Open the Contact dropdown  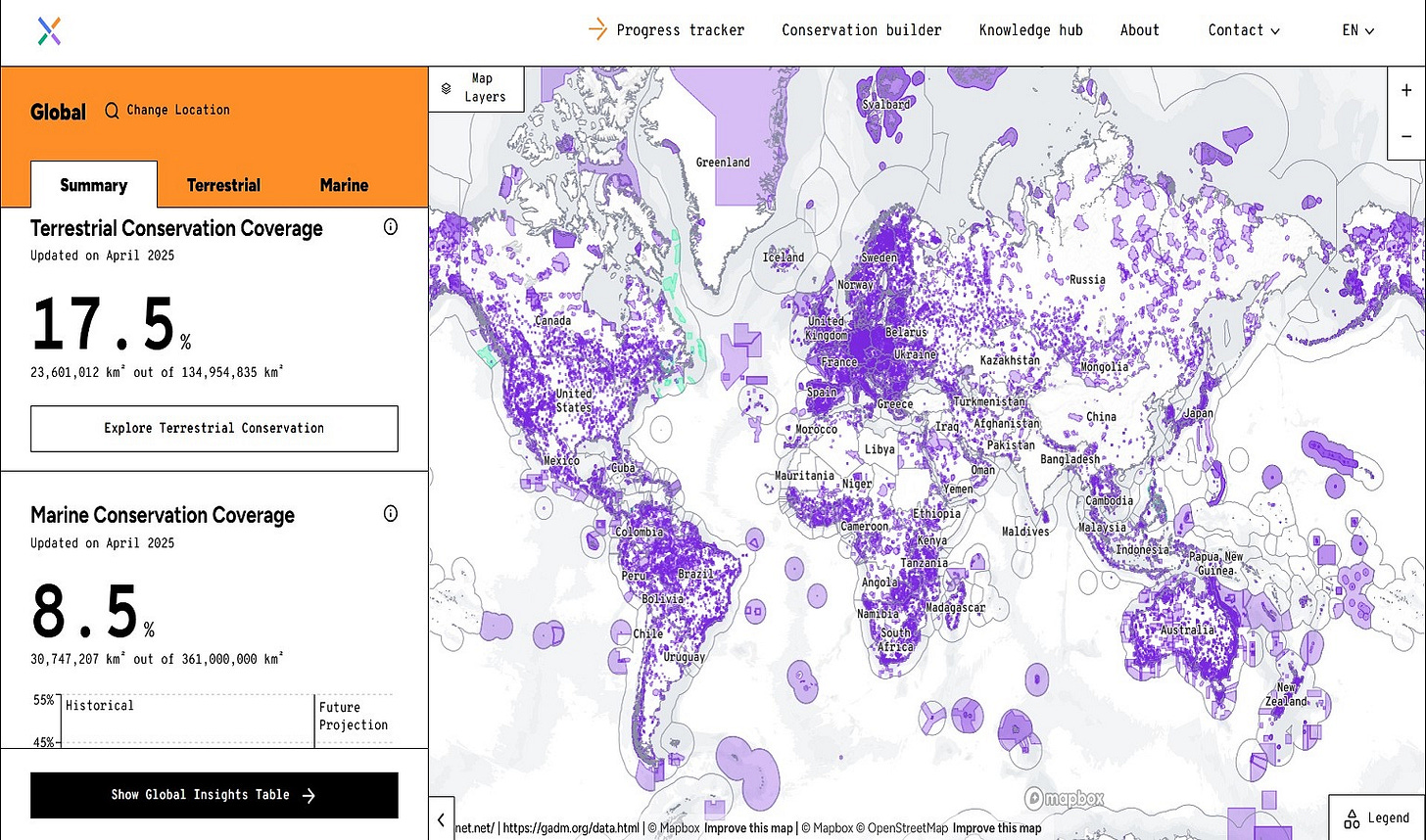pyautogui.click(x=1242, y=29)
